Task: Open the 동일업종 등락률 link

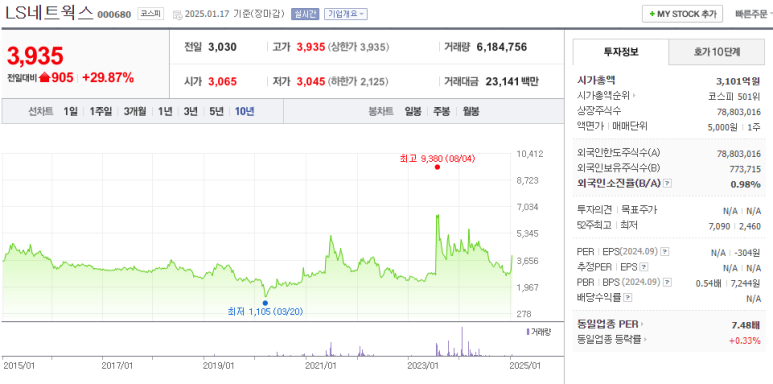Action: [x=612, y=340]
